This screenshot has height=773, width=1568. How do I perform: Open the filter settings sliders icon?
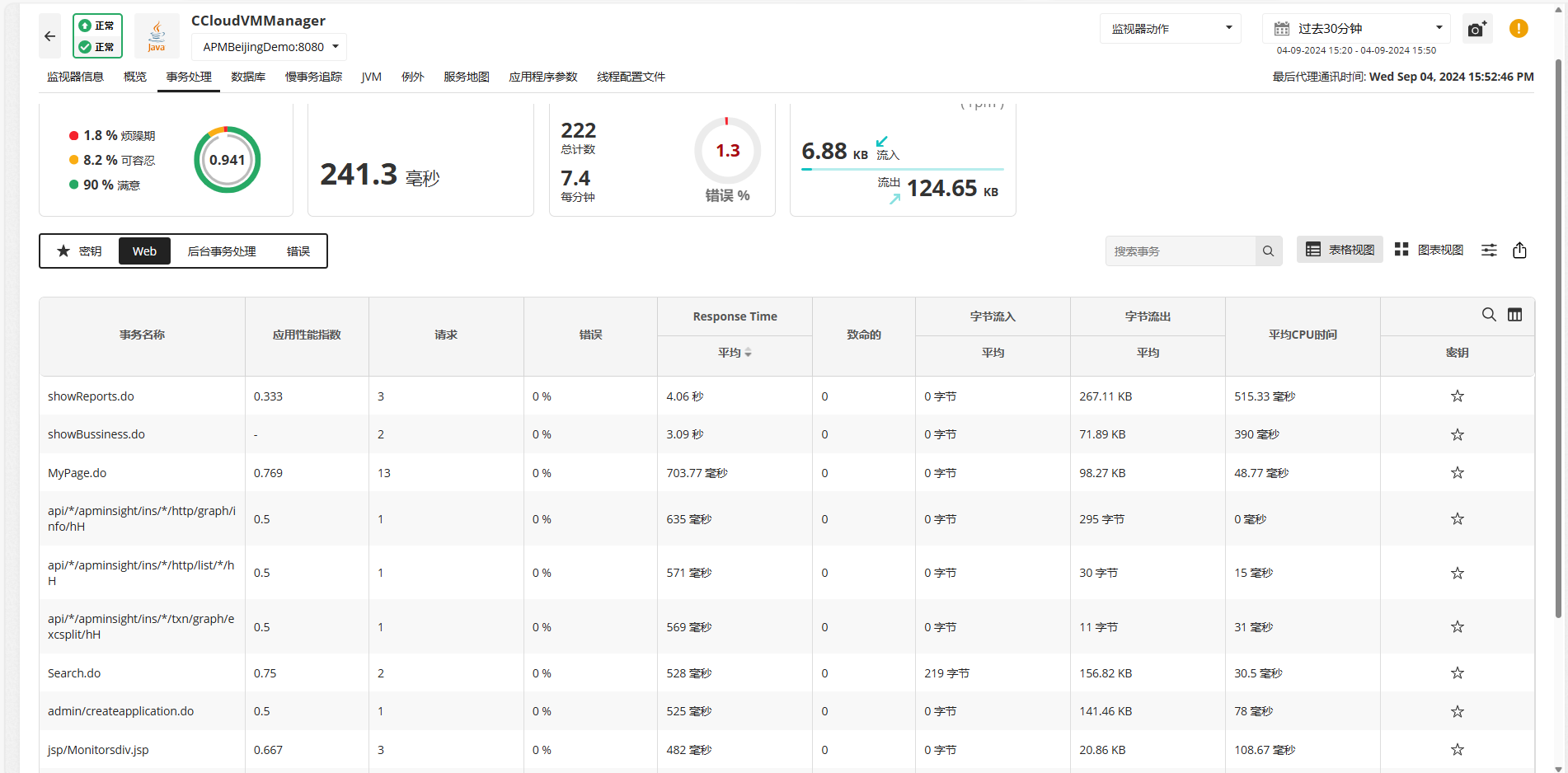(x=1489, y=251)
